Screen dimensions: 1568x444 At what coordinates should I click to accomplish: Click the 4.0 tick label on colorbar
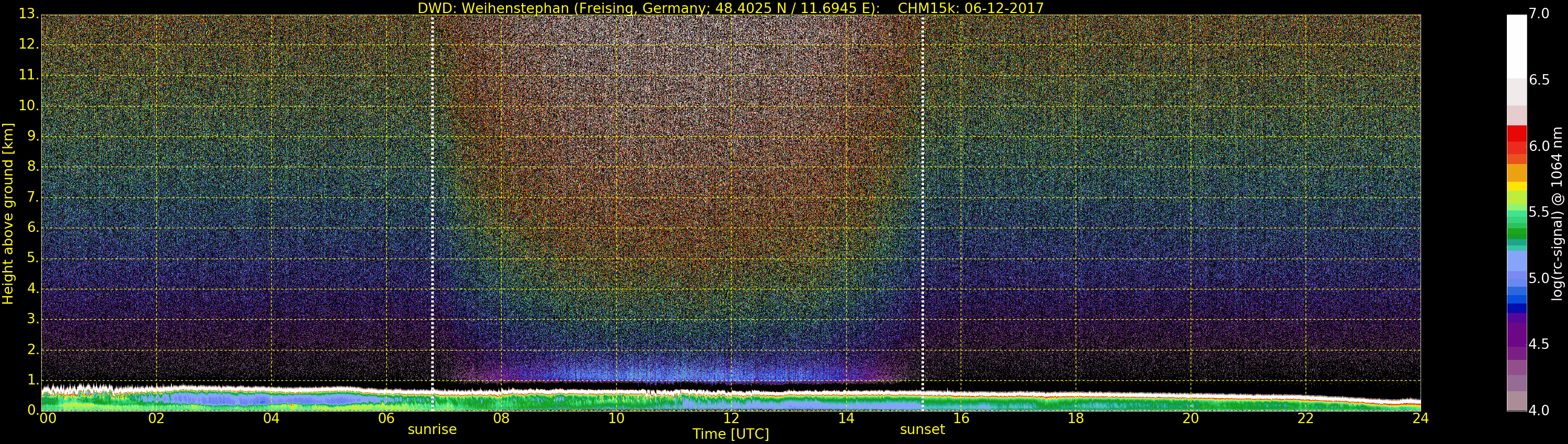coord(1539,411)
